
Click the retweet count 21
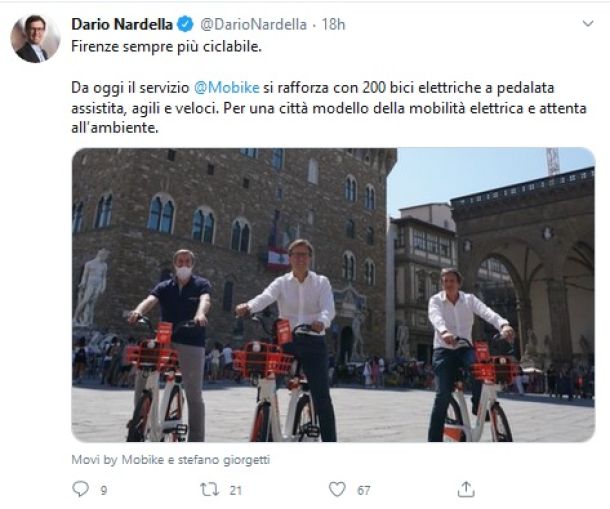click(236, 490)
